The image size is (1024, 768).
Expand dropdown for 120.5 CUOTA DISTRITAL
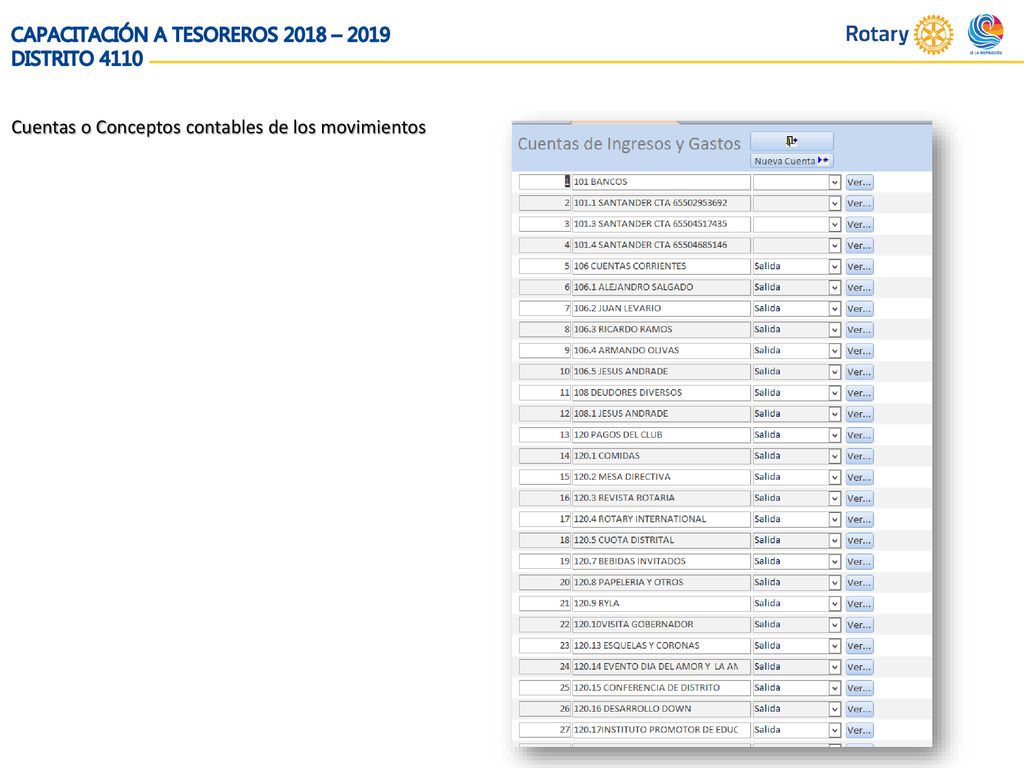click(x=835, y=540)
